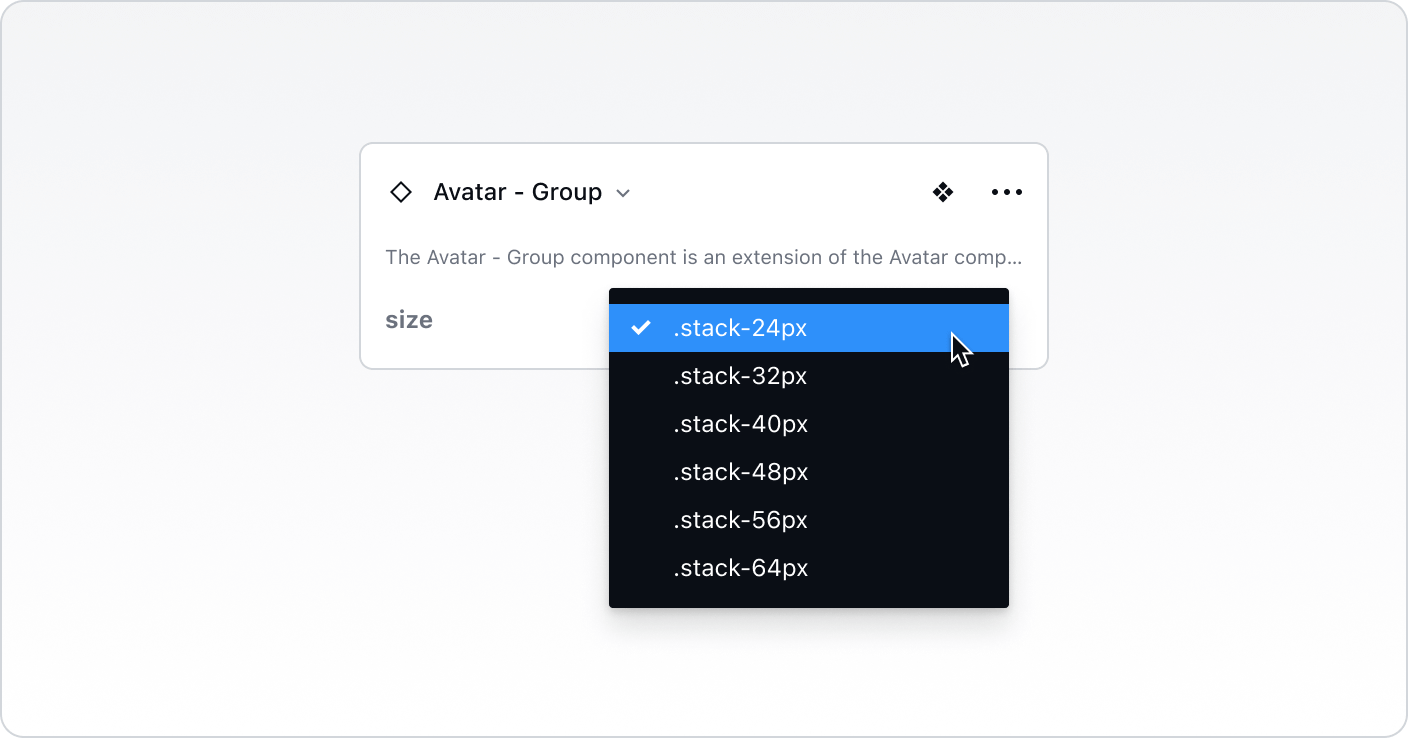The image size is (1408, 738).
Task: Click the four-diamond main component icon
Action: 942,192
